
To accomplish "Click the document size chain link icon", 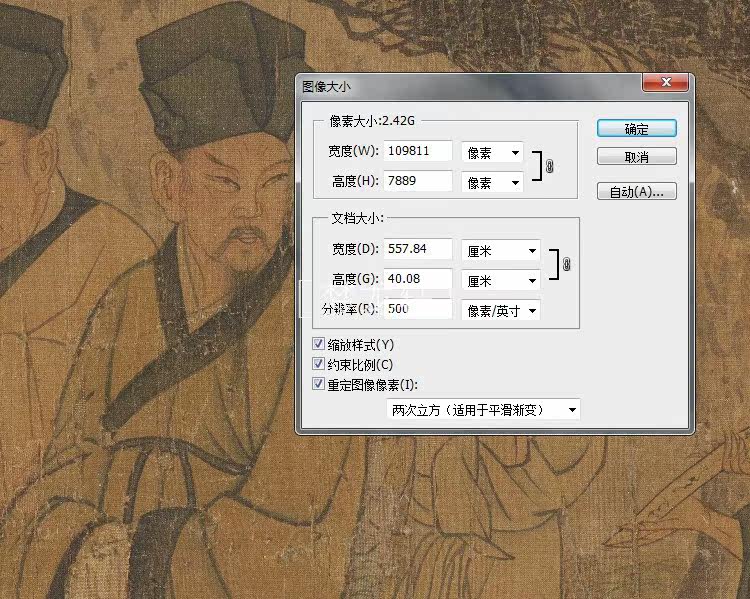I will tap(567, 264).
